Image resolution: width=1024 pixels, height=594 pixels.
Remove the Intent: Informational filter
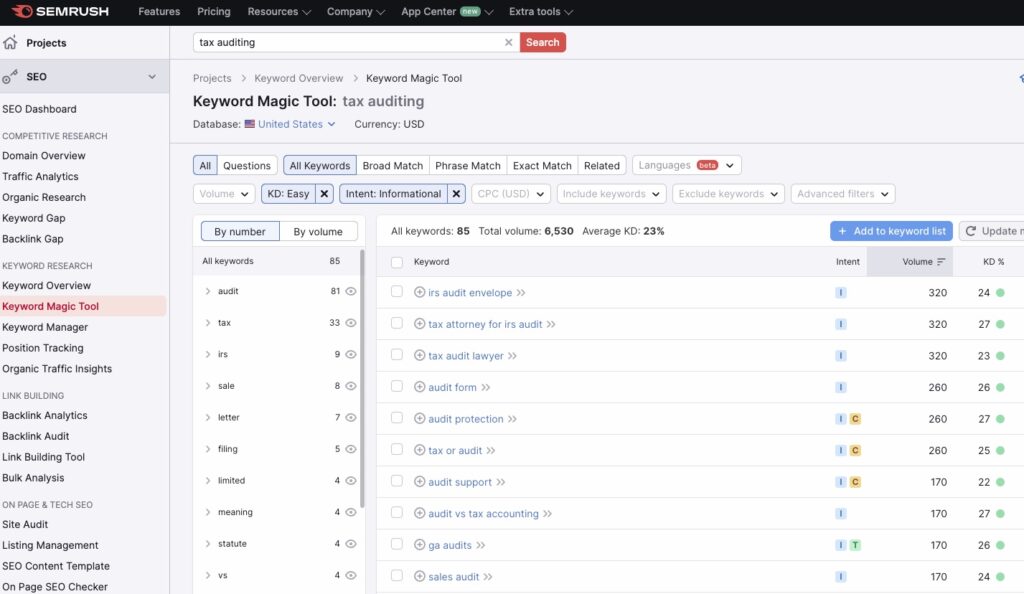(456, 194)
